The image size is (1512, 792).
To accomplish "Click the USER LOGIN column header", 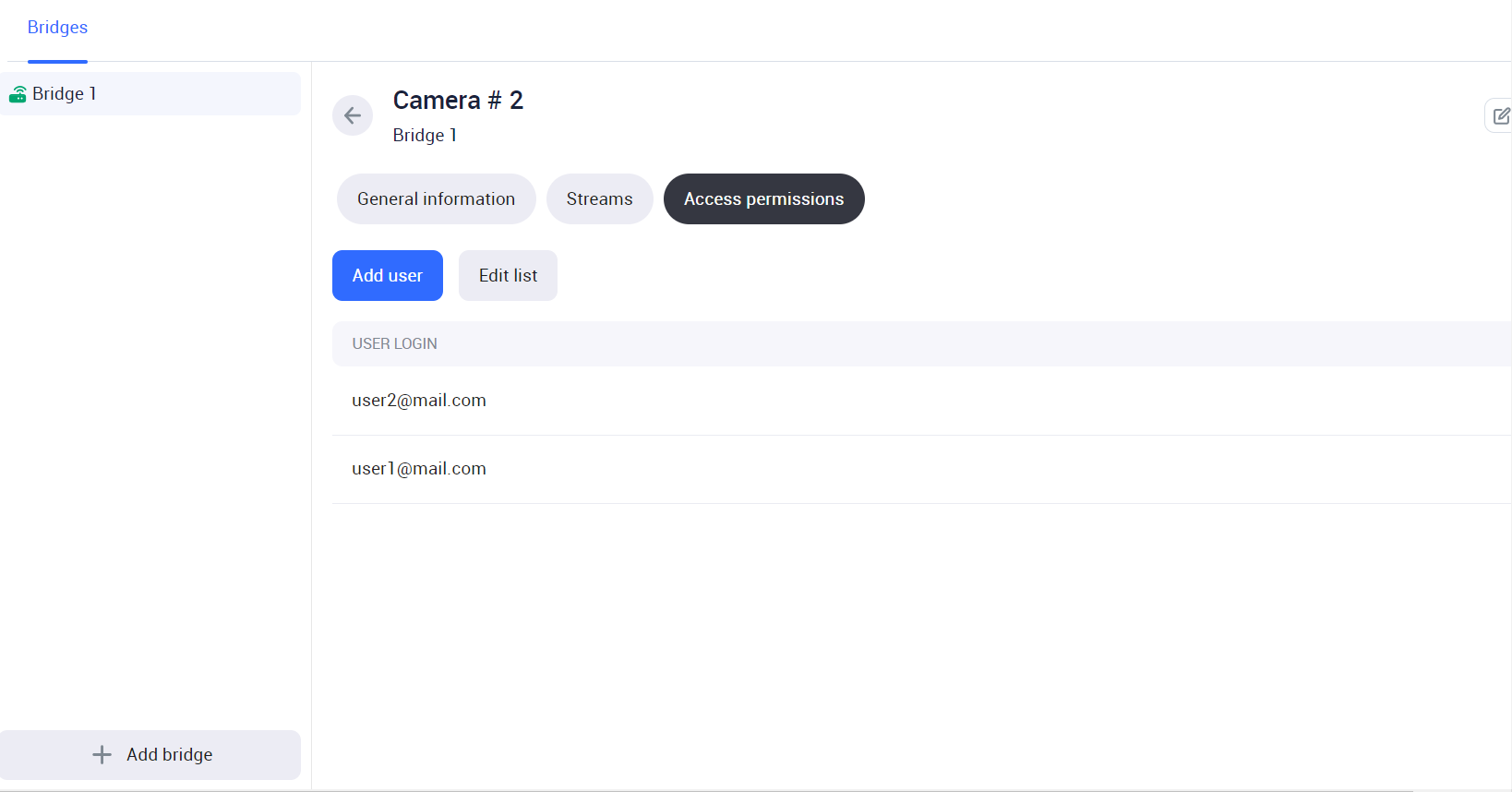I will pos(394,343).
